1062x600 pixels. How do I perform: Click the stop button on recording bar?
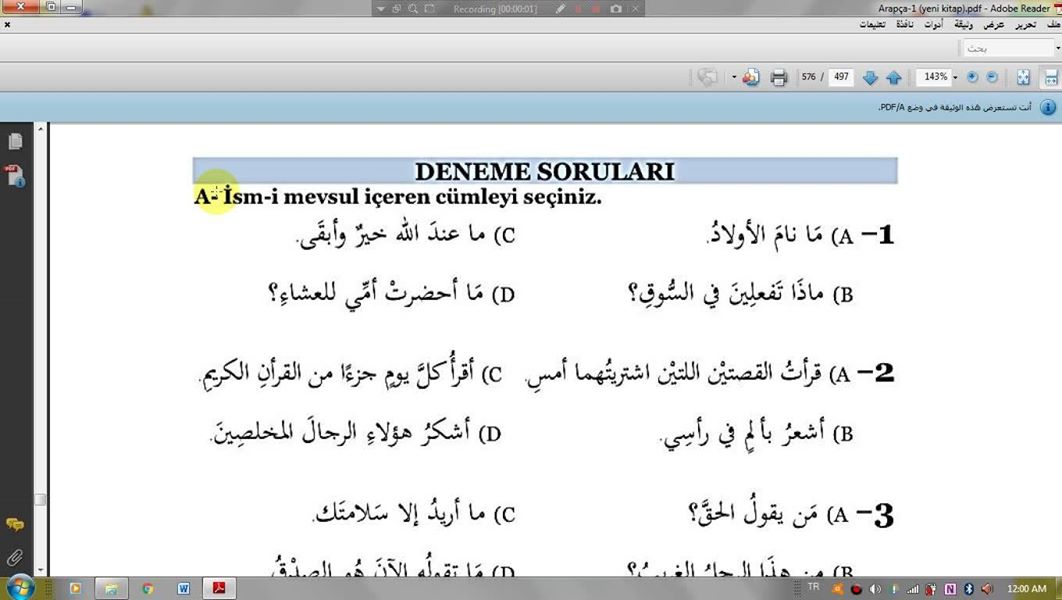pos(596,9)
